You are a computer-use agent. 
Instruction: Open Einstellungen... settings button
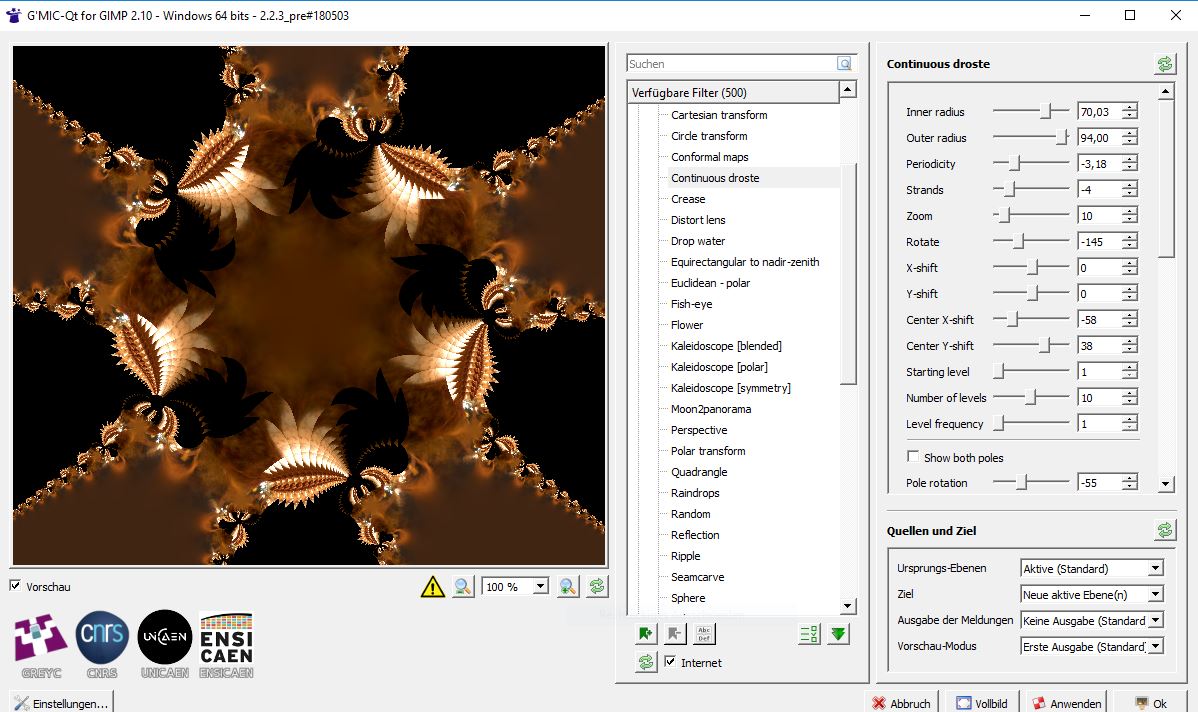(62, 703)
